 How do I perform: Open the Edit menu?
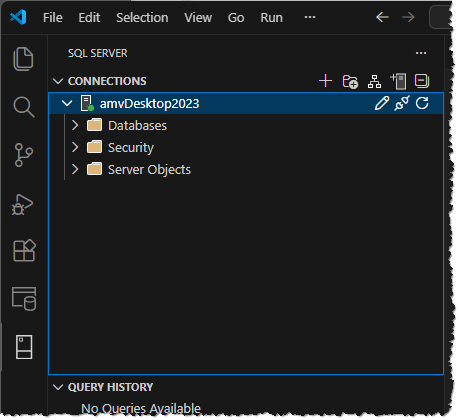click(89, 18)
